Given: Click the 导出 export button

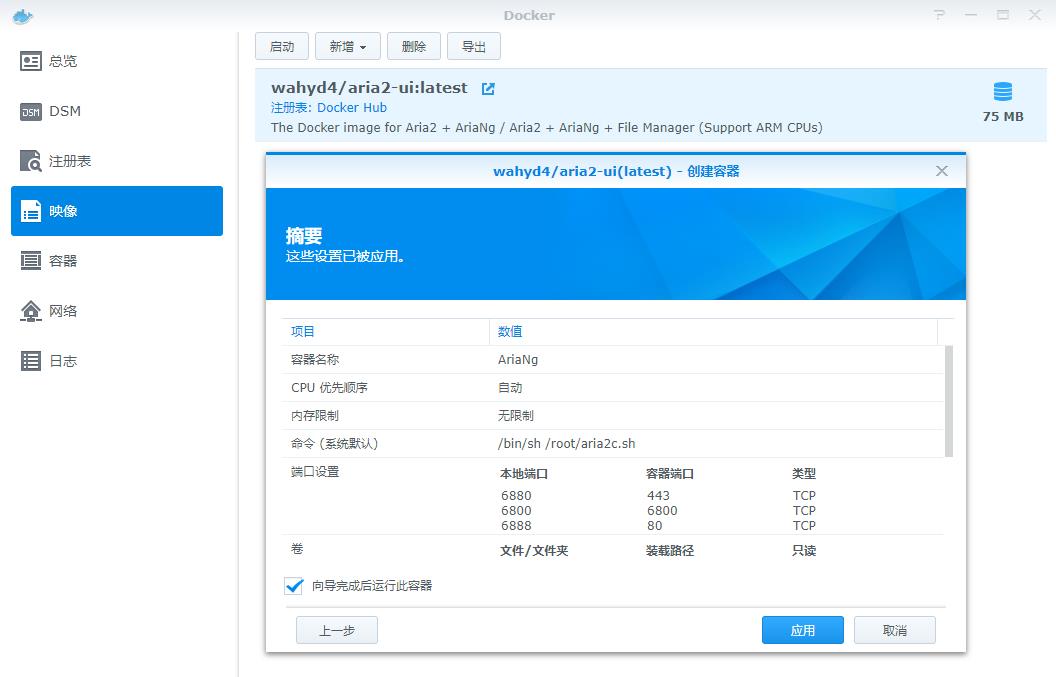Looking at the screenshot, I should coord(473,46).
